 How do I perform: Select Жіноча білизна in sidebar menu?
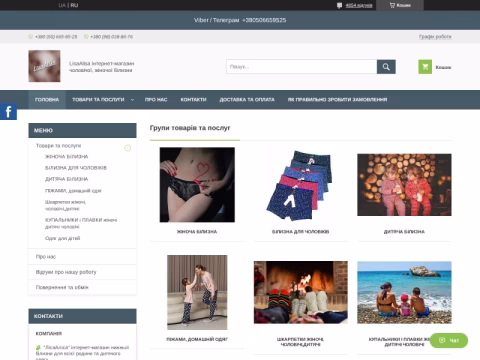[67, 157]
